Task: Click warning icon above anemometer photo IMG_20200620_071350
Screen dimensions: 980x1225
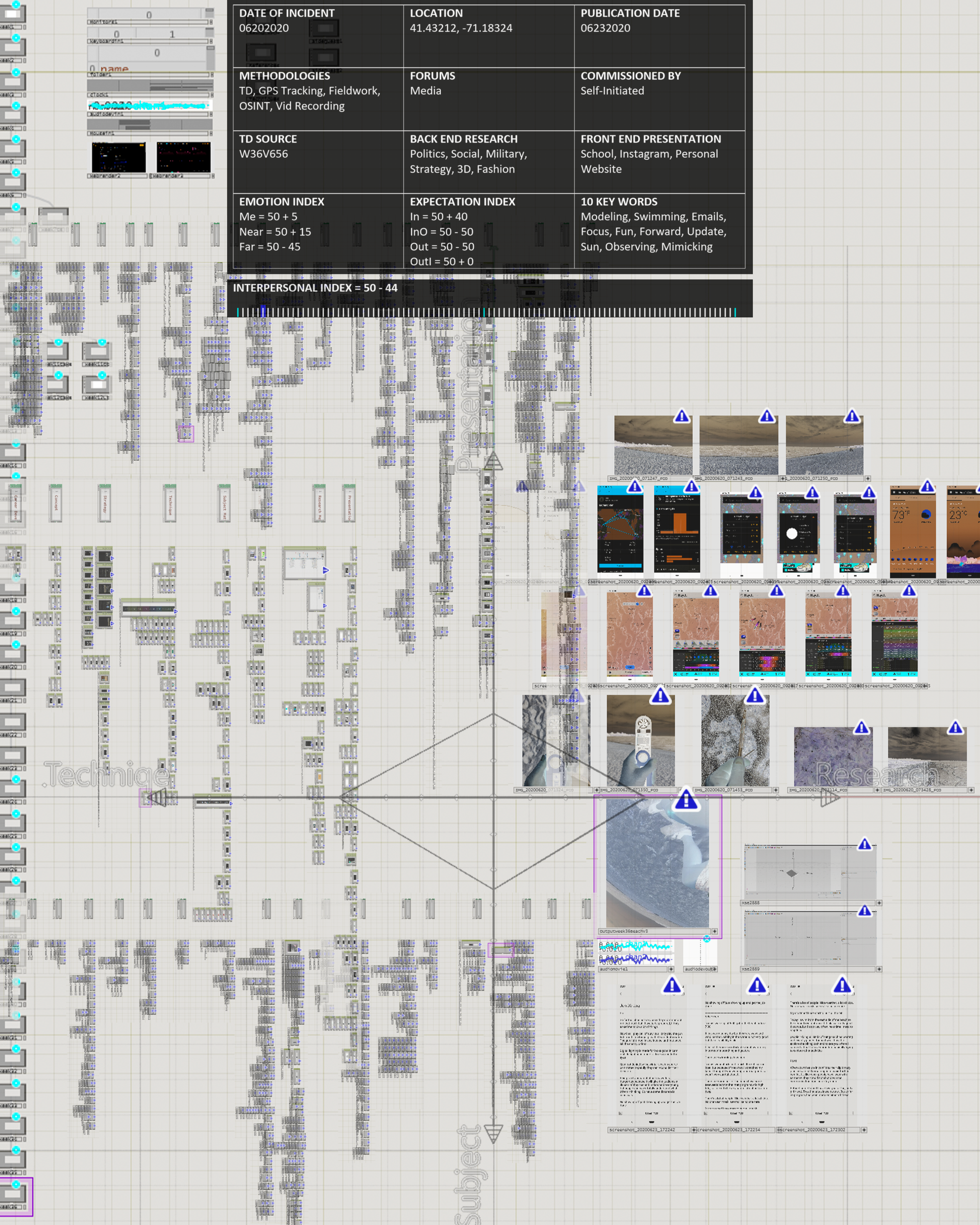Action: tap(660, 695)
